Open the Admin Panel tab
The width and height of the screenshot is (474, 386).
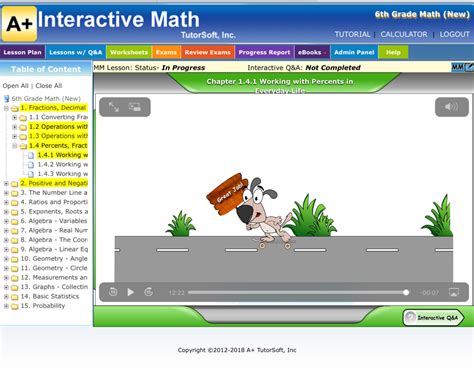(x=354, y=52)
